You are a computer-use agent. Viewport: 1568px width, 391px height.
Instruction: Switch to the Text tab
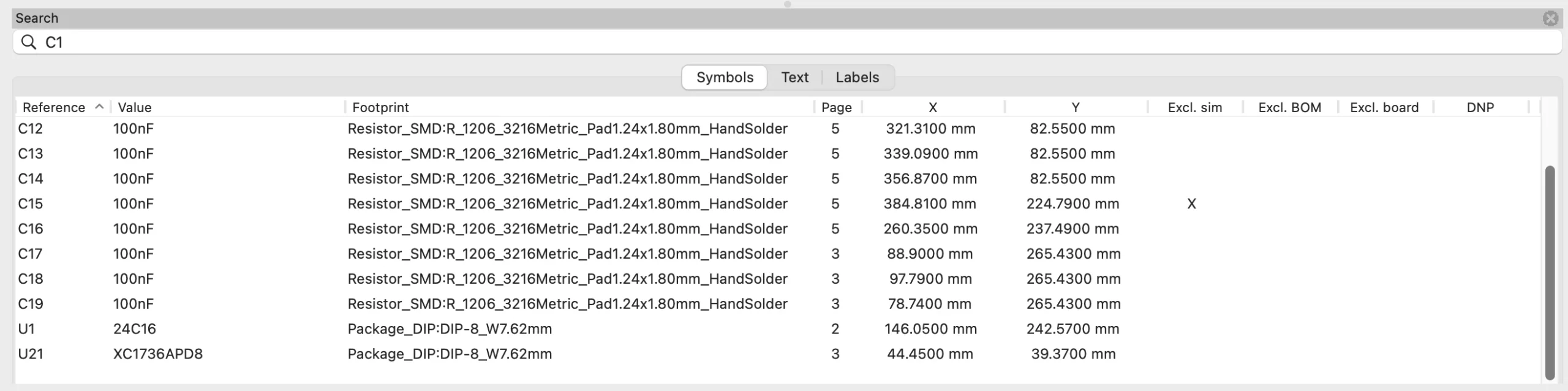(794, 77)
